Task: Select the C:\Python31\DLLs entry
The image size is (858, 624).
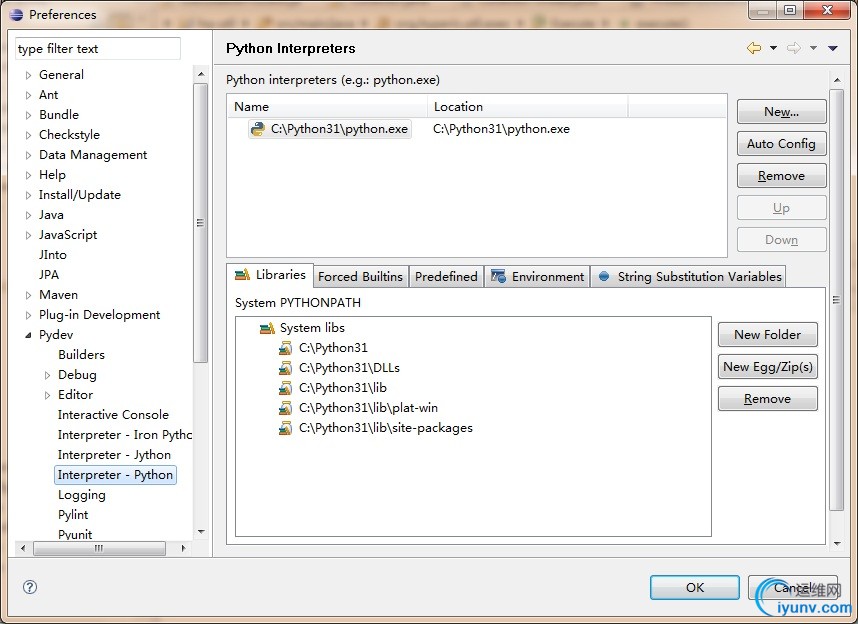Action: (349, 368)
